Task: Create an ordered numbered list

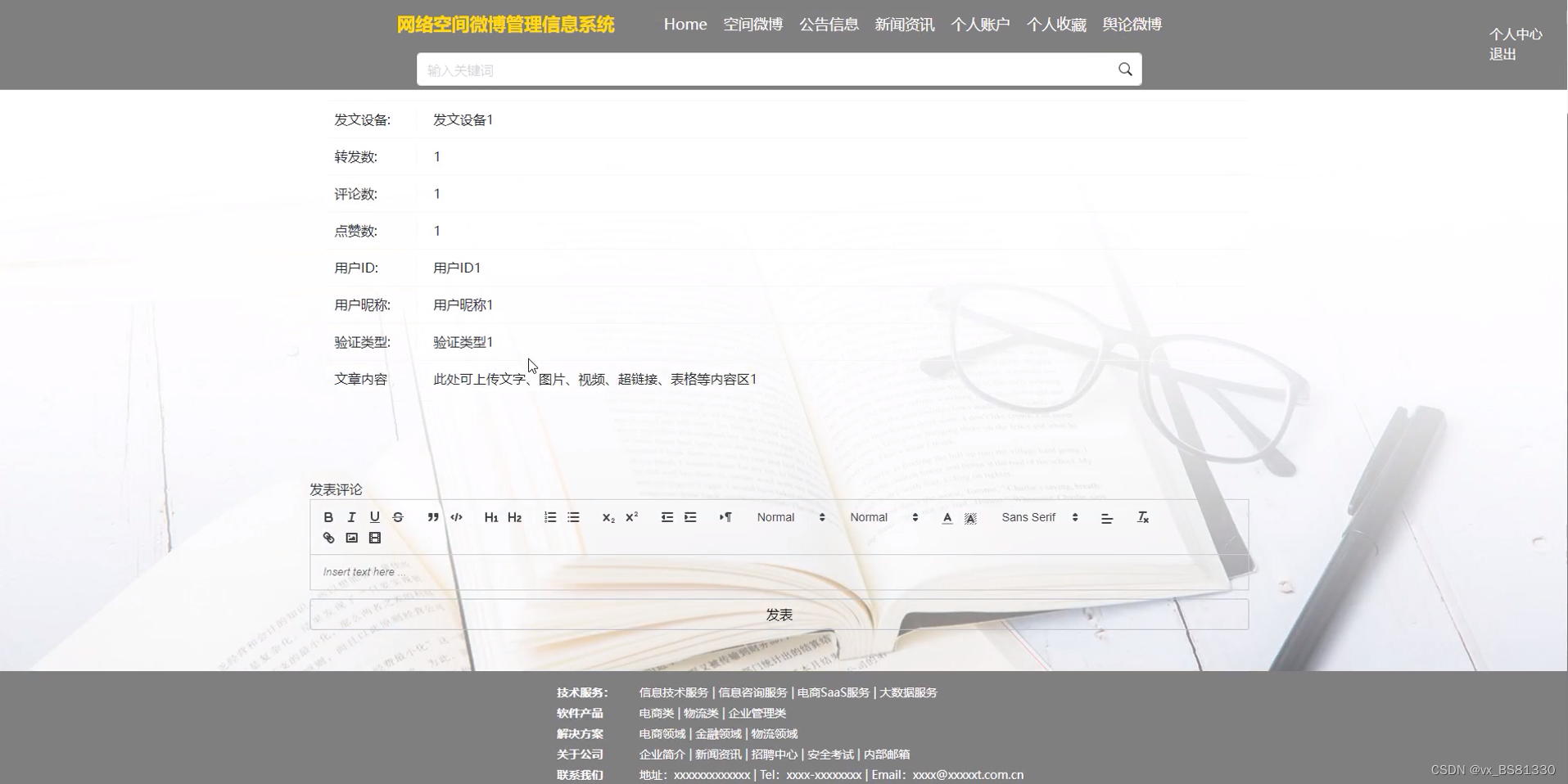Action: point(550,517)
